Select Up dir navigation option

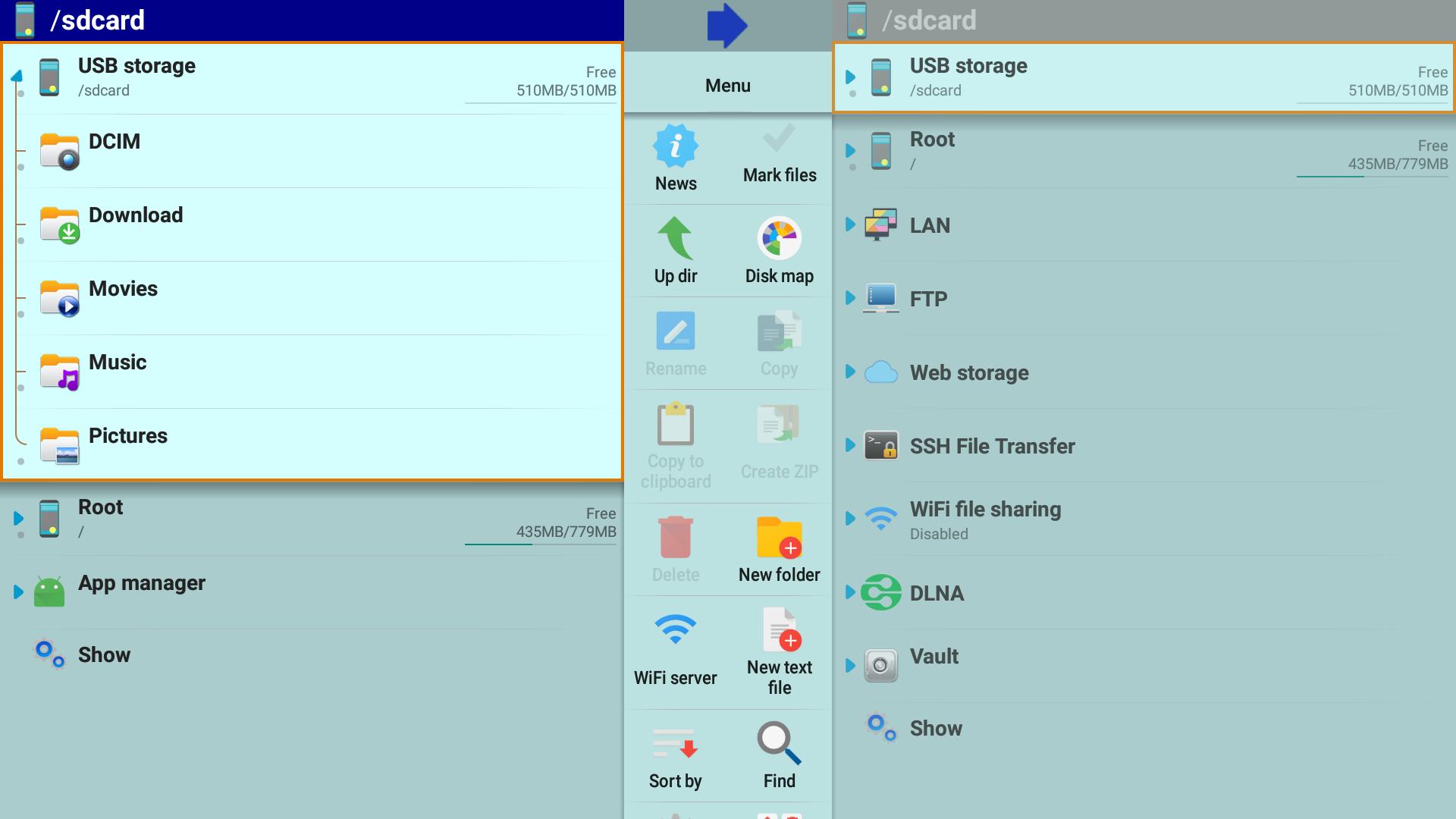coord(676,252)
